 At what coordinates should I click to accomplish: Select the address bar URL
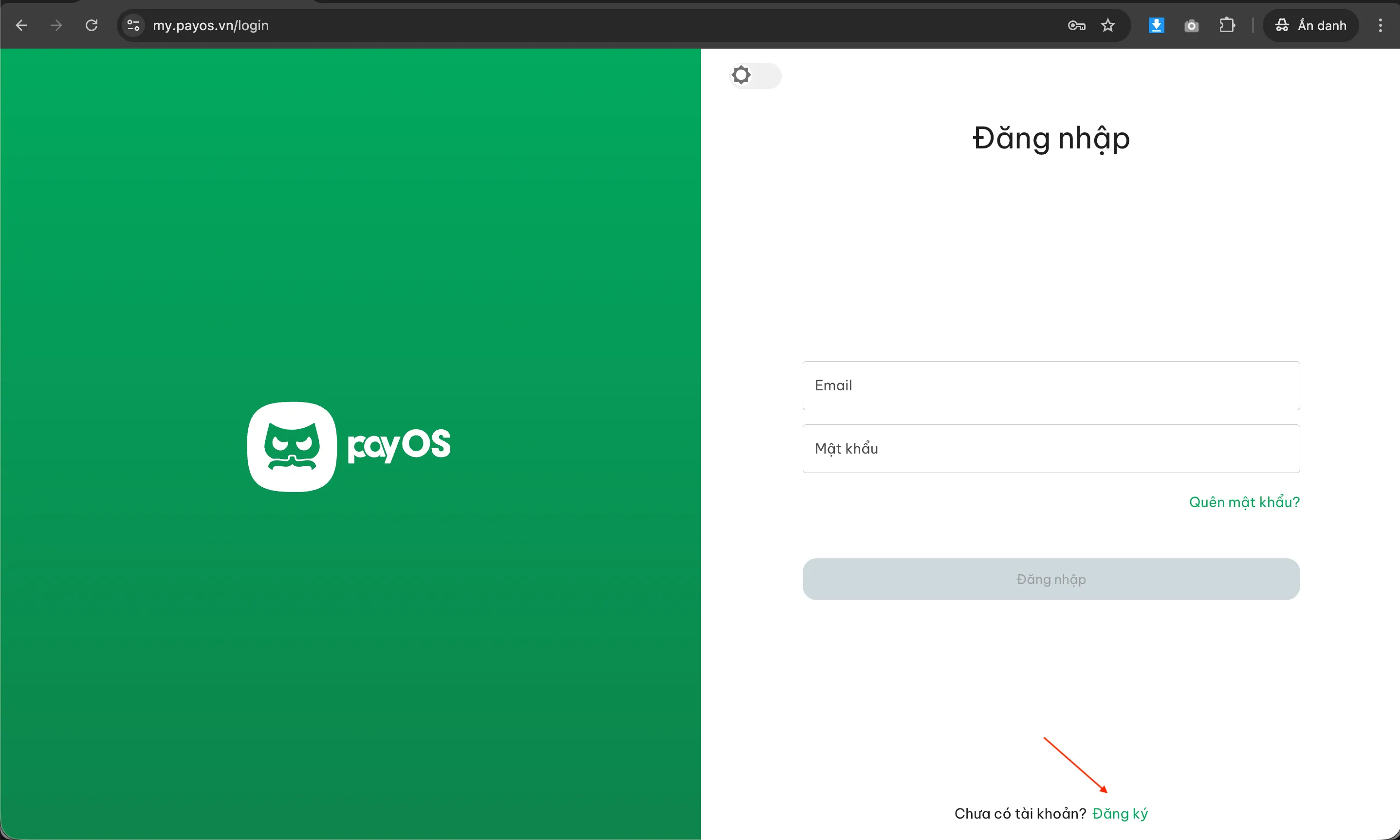[210, 25]
